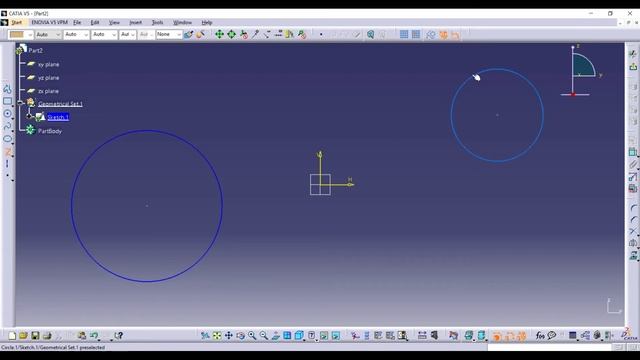
Task: Open the Edit menu
Action: pos(95,23)
